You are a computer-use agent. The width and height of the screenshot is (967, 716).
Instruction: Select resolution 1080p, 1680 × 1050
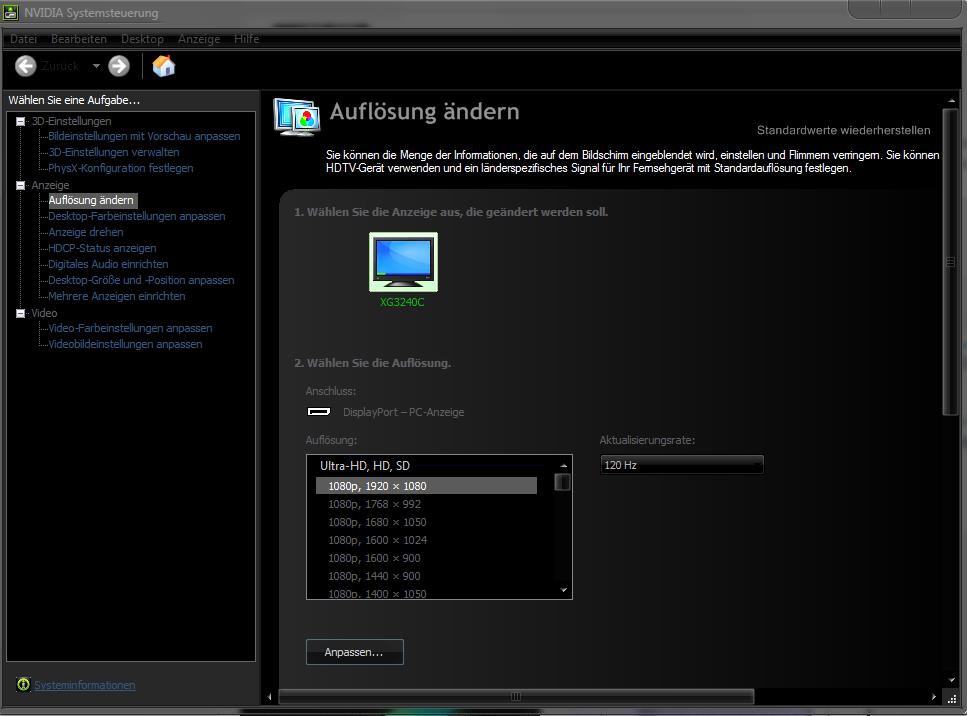(426, 522)
